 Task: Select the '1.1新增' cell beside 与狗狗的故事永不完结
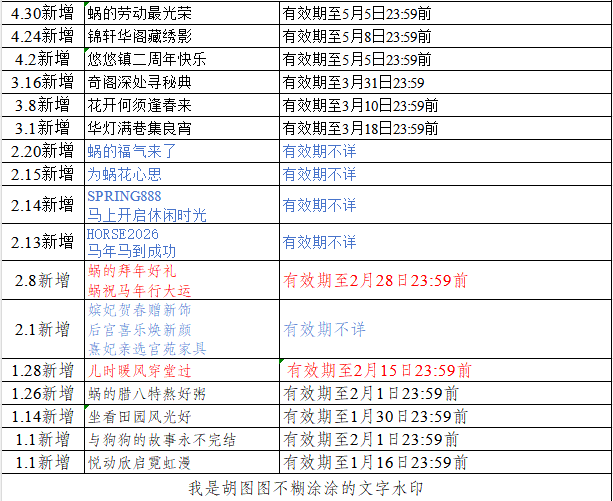tap(43, 439)
